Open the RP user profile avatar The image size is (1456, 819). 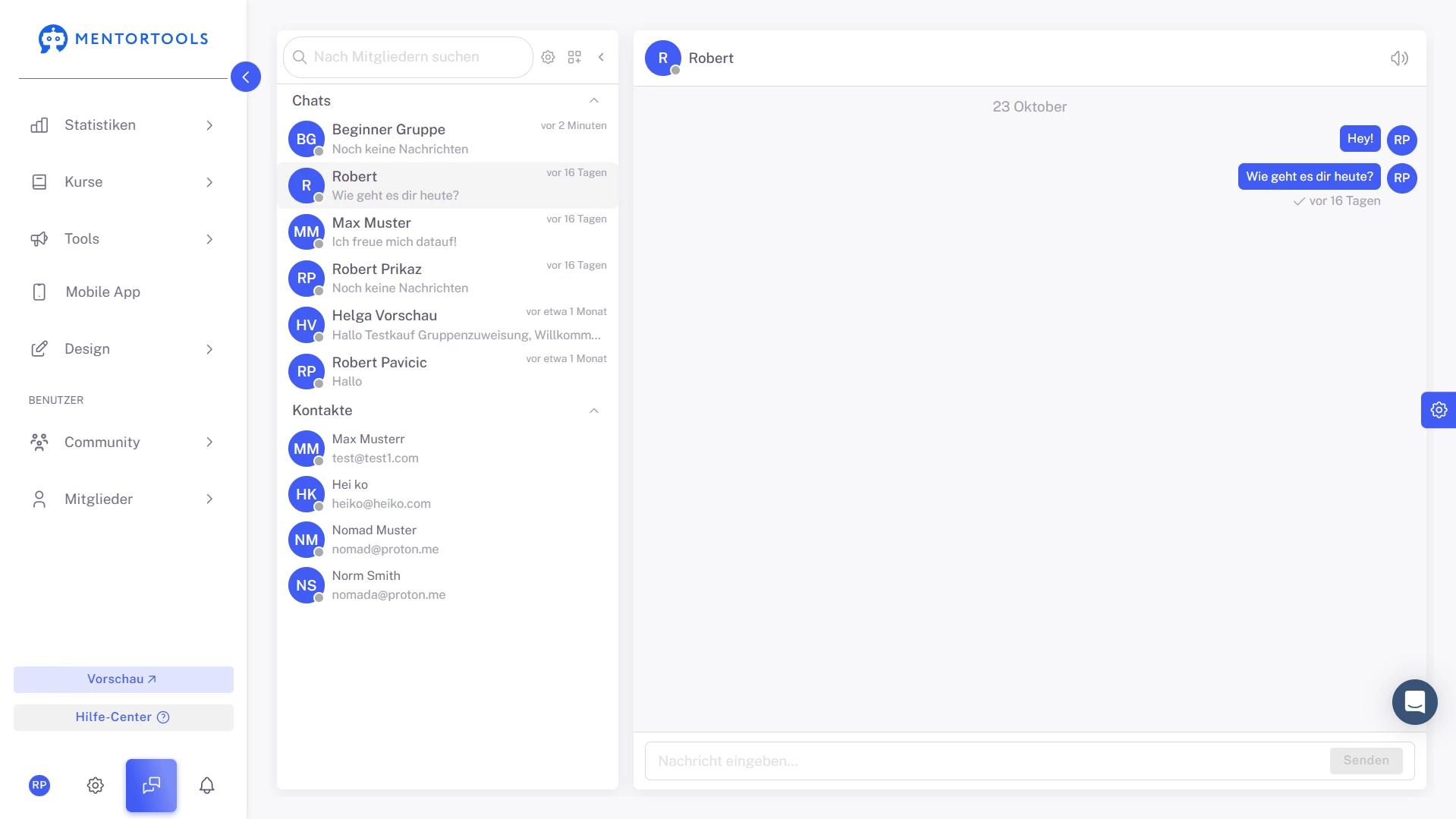coord(39,785)
